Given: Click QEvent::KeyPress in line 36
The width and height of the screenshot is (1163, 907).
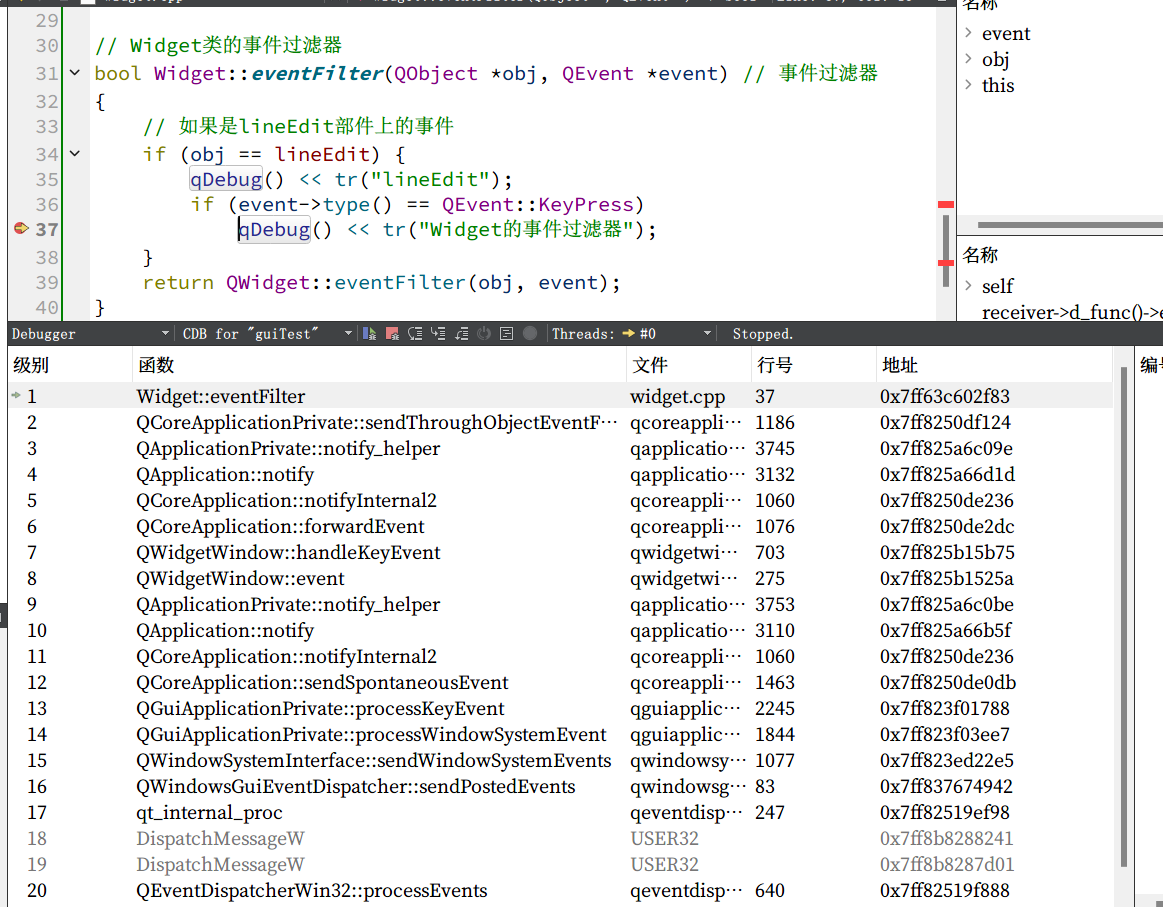Looking at the screenshot, I should click(537, 205).
